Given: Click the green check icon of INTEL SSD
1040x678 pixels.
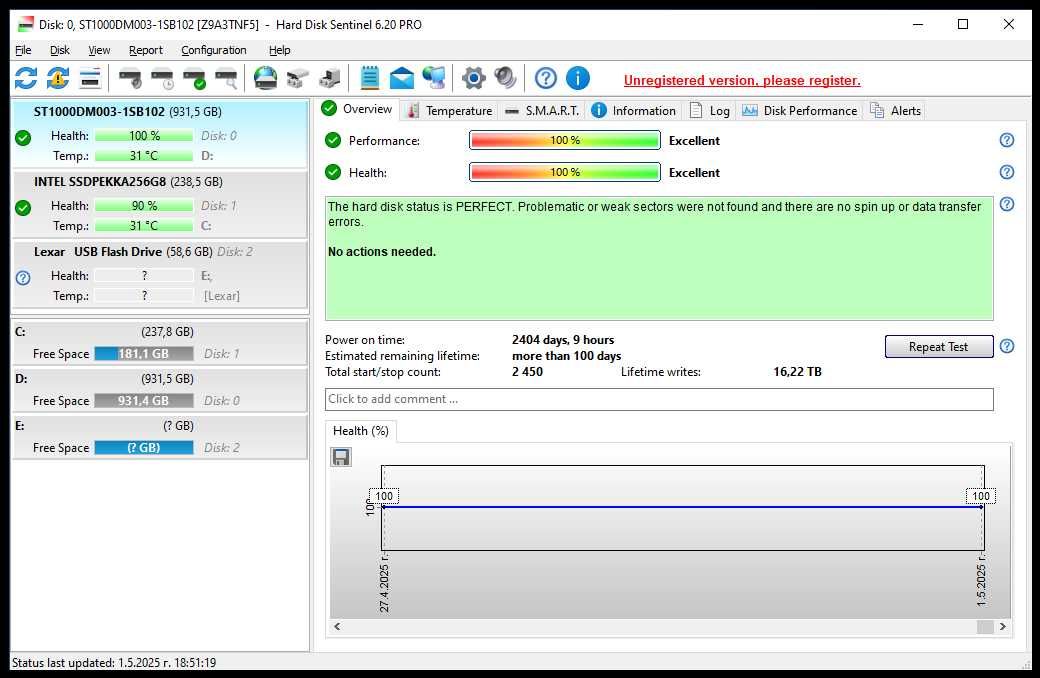Looking at the screenshot, I should point(23,208).
